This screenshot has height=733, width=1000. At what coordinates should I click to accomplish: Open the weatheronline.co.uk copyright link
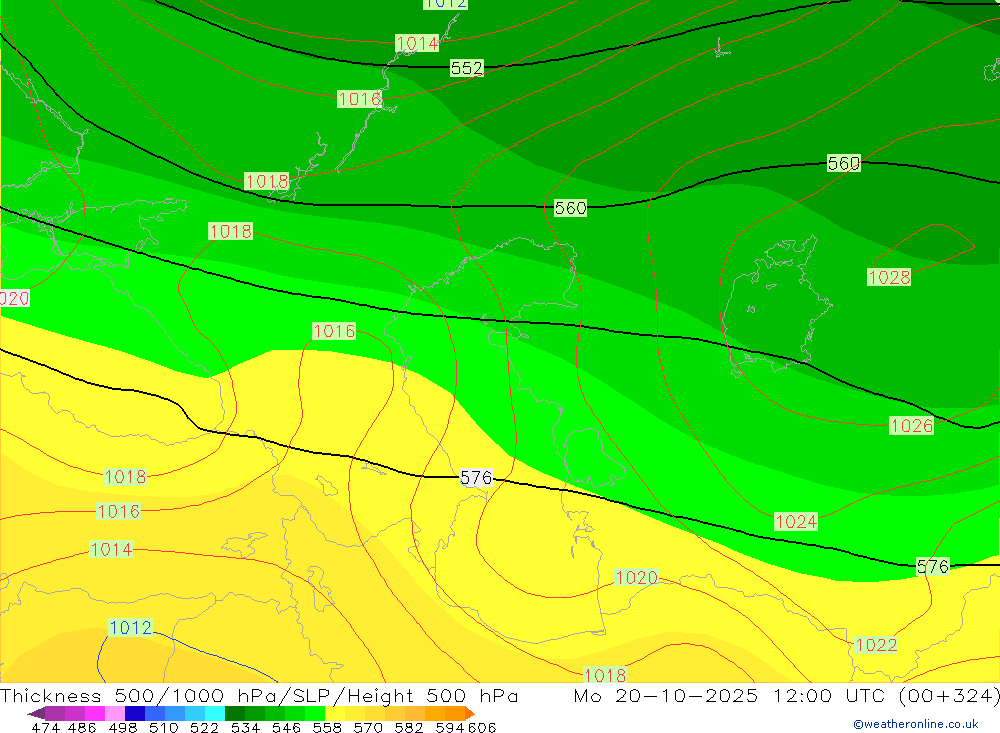click(x=916, y=724)
